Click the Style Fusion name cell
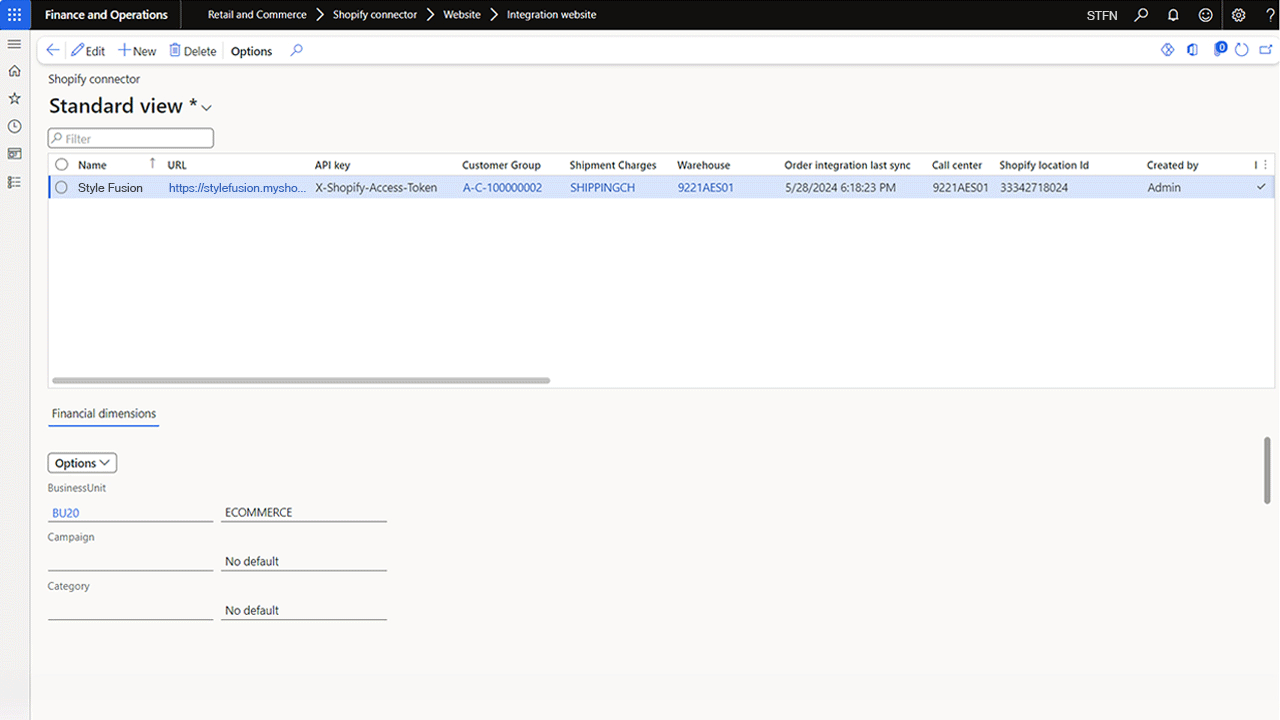Image resolution: width=1280 pixels, height=720 pixels. (x=110, y=187)
